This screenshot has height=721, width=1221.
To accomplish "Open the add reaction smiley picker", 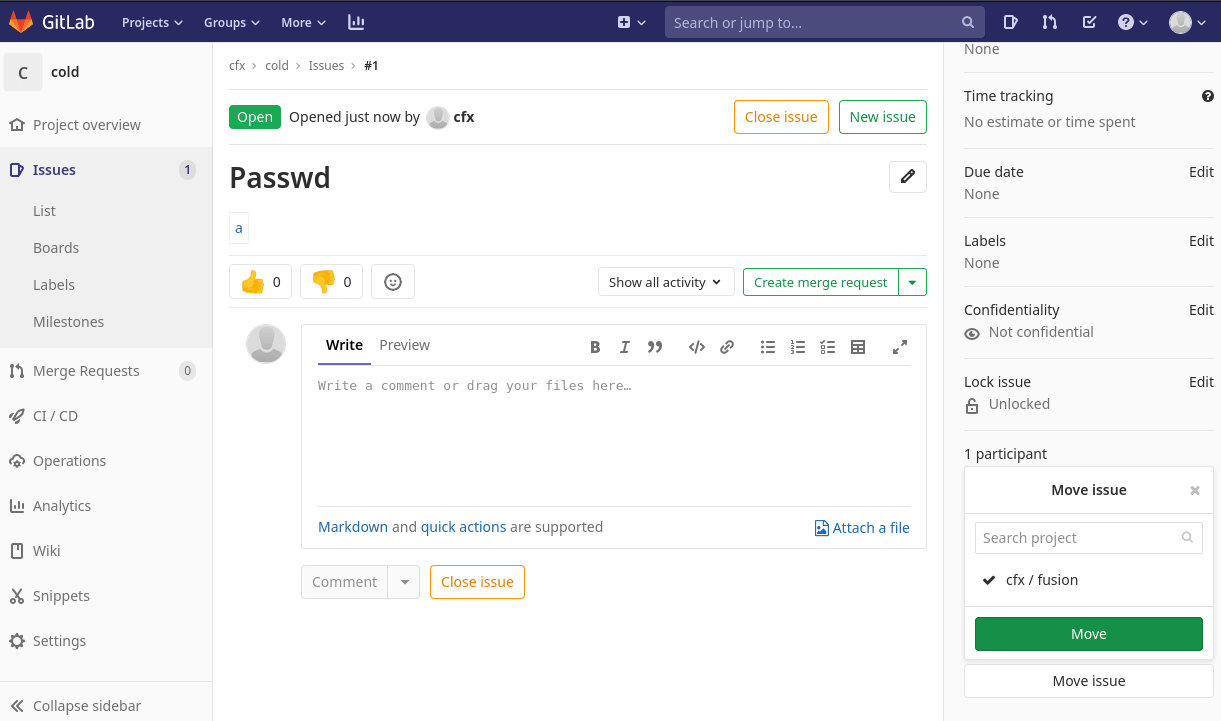I will pos(393,282).
